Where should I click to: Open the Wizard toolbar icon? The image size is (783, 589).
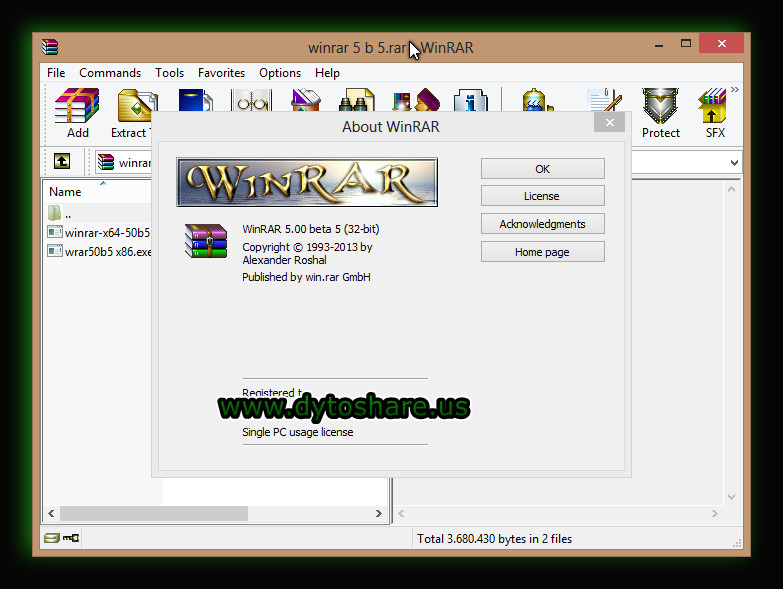[416, 100]
